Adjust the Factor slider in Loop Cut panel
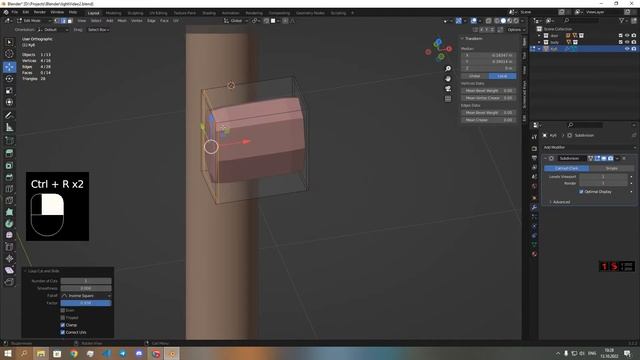 coord(86,303)
